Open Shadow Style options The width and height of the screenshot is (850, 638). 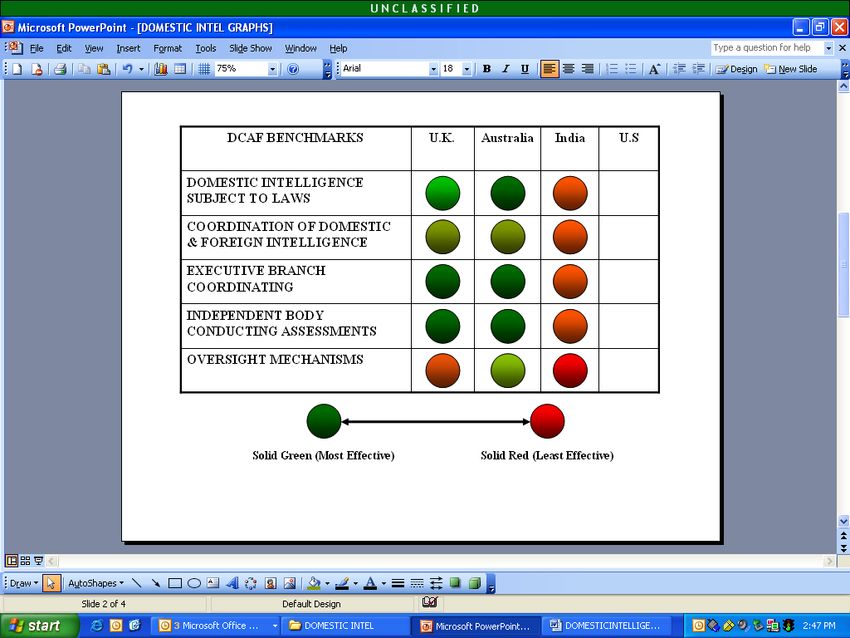click(x=455, y=583)
